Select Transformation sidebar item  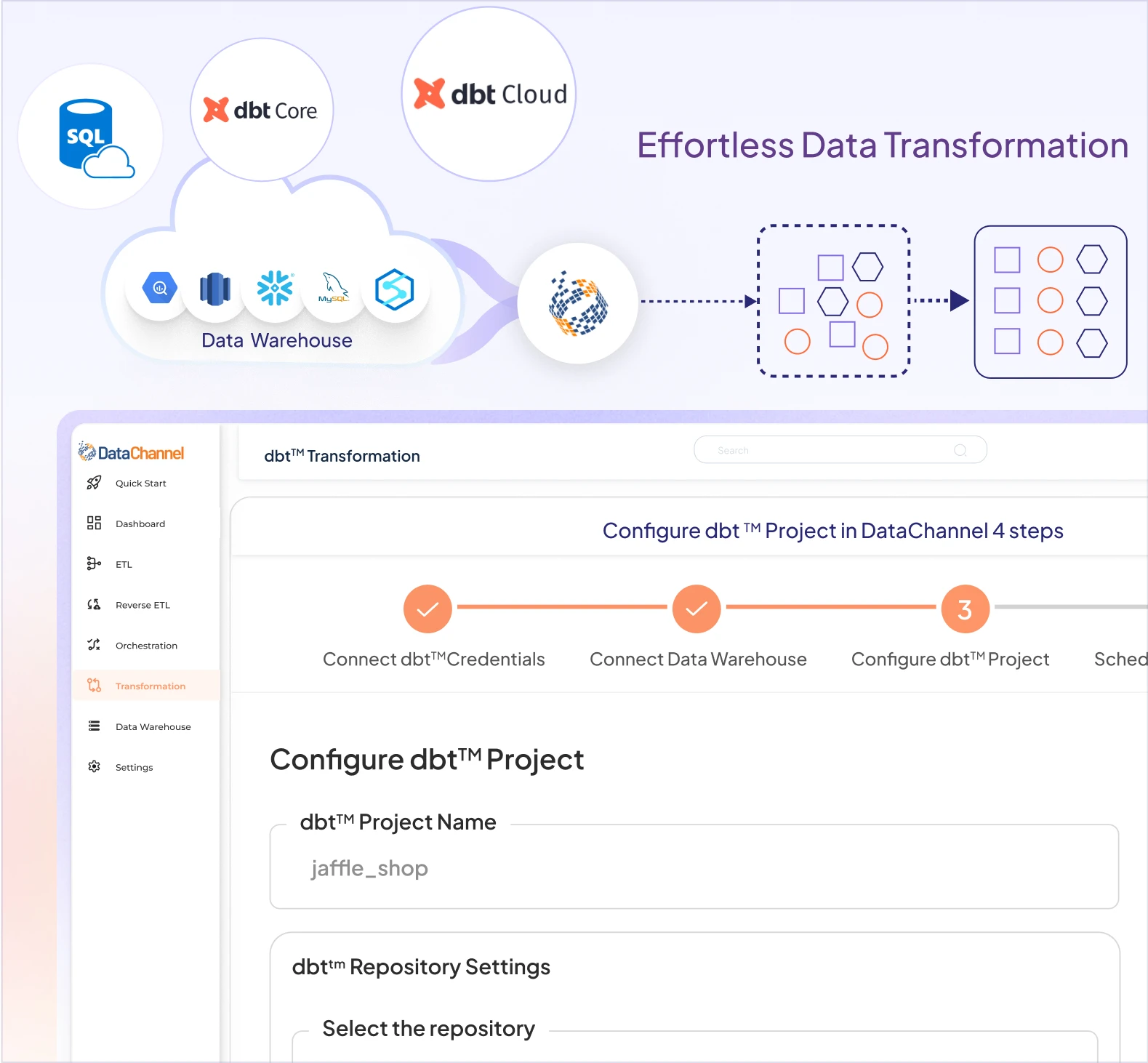[145, 686]
